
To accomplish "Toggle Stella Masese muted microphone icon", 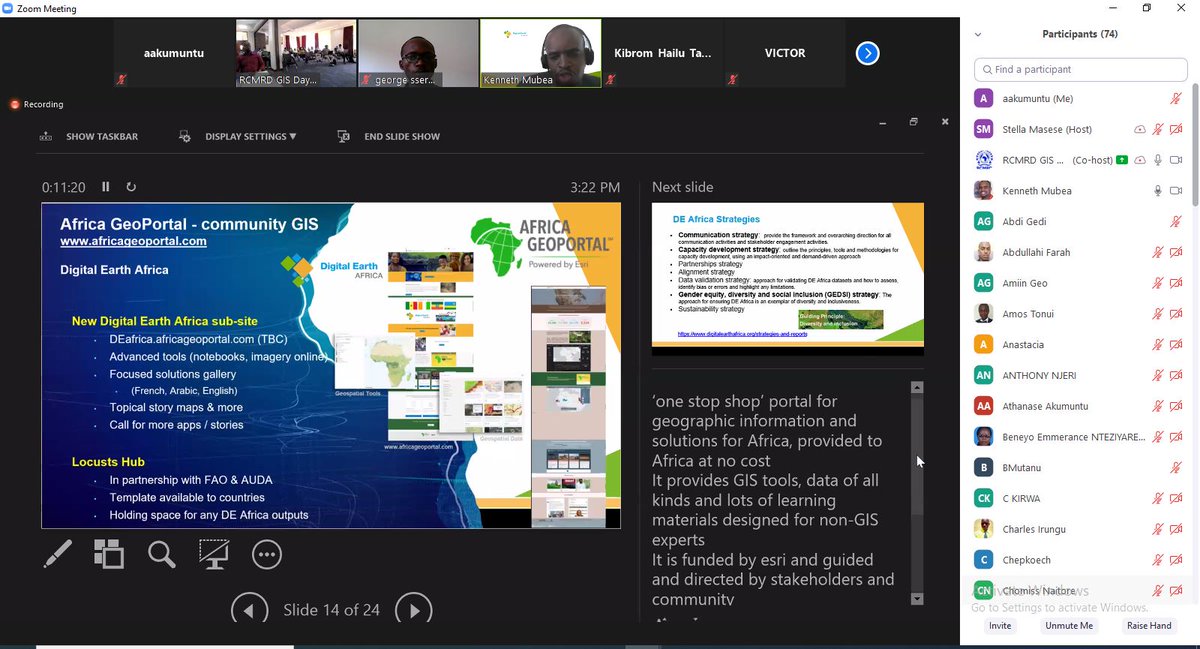I will 1158,130.
